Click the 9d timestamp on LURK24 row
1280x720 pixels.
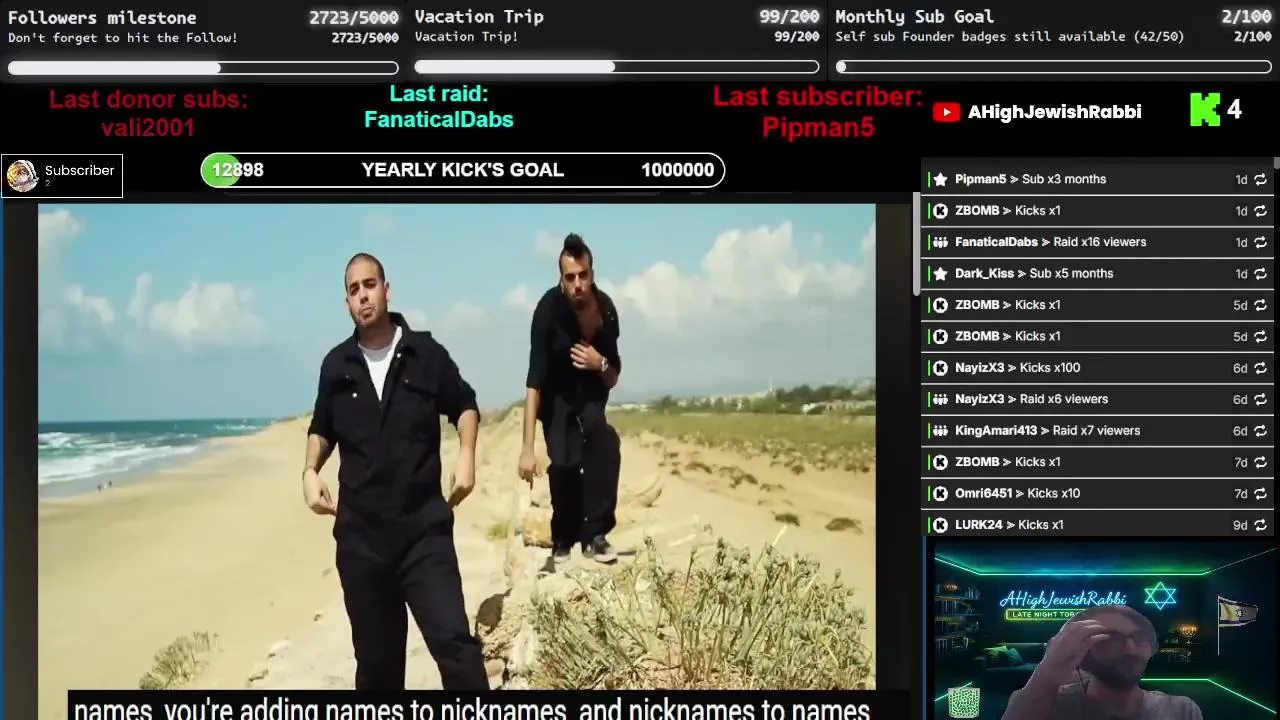click(x=1240, y=525)
